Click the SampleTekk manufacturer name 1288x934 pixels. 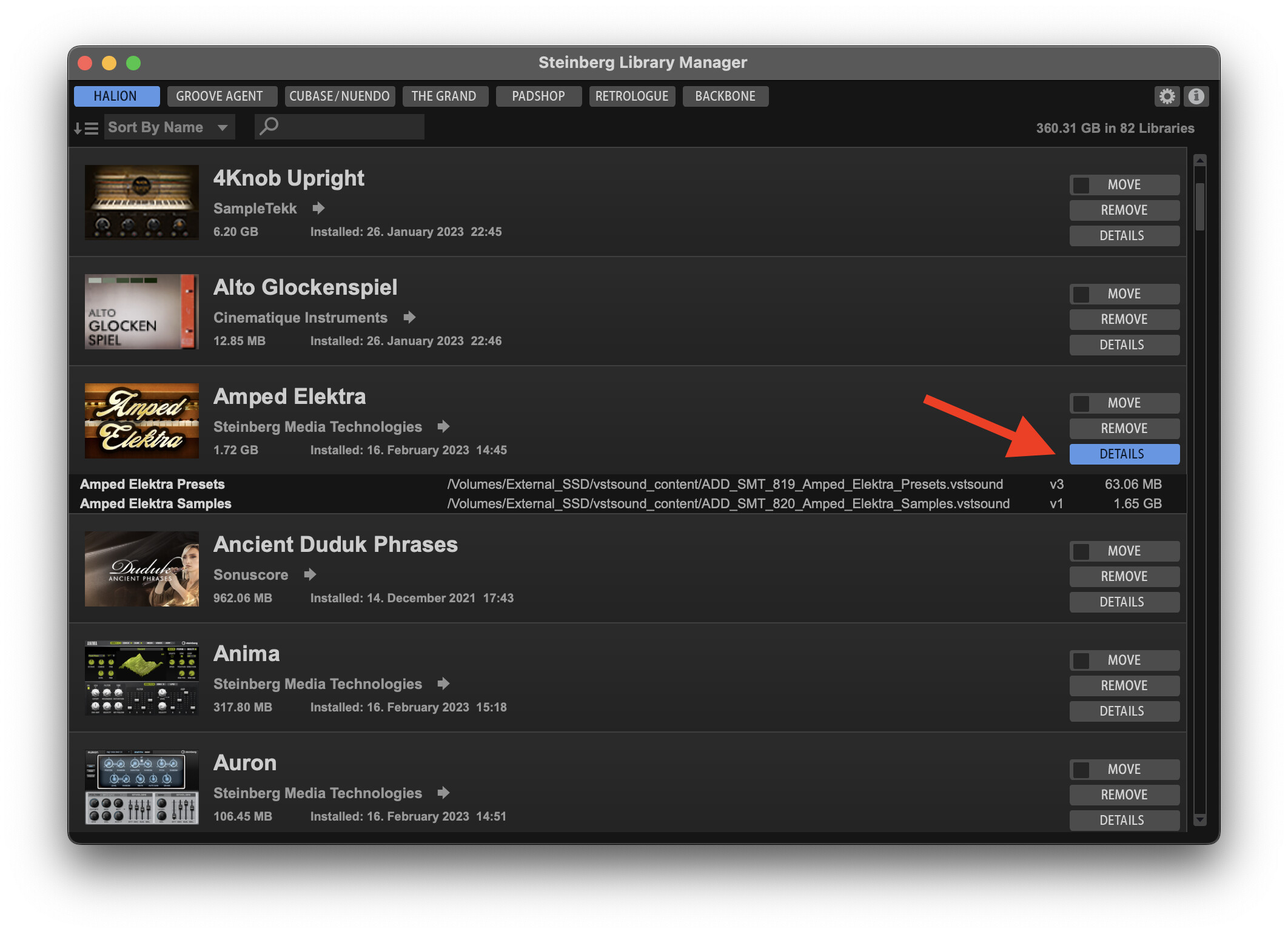pyautogui.click(x=255, y=209)
